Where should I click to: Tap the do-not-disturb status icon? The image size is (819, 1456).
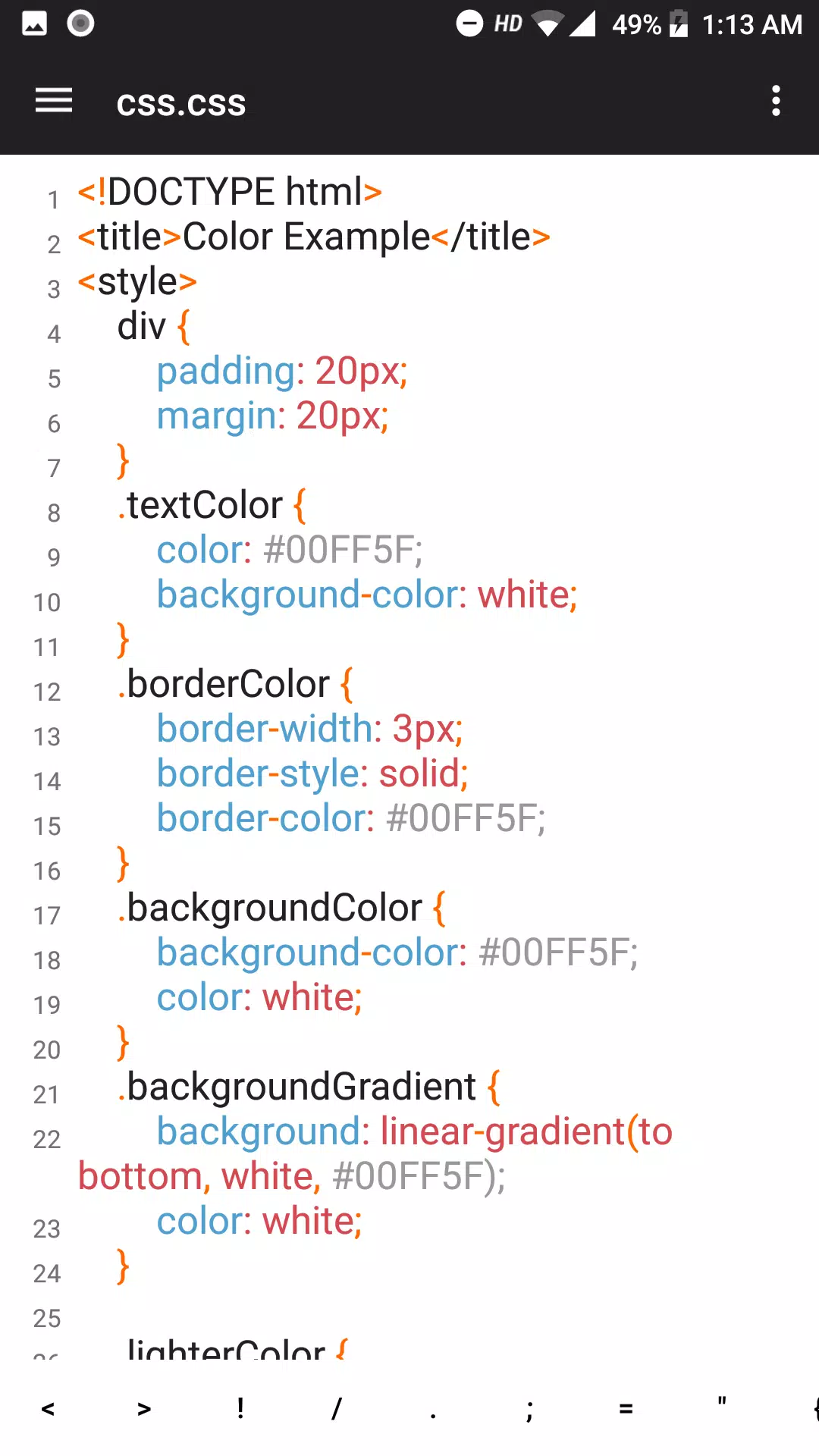469,24
